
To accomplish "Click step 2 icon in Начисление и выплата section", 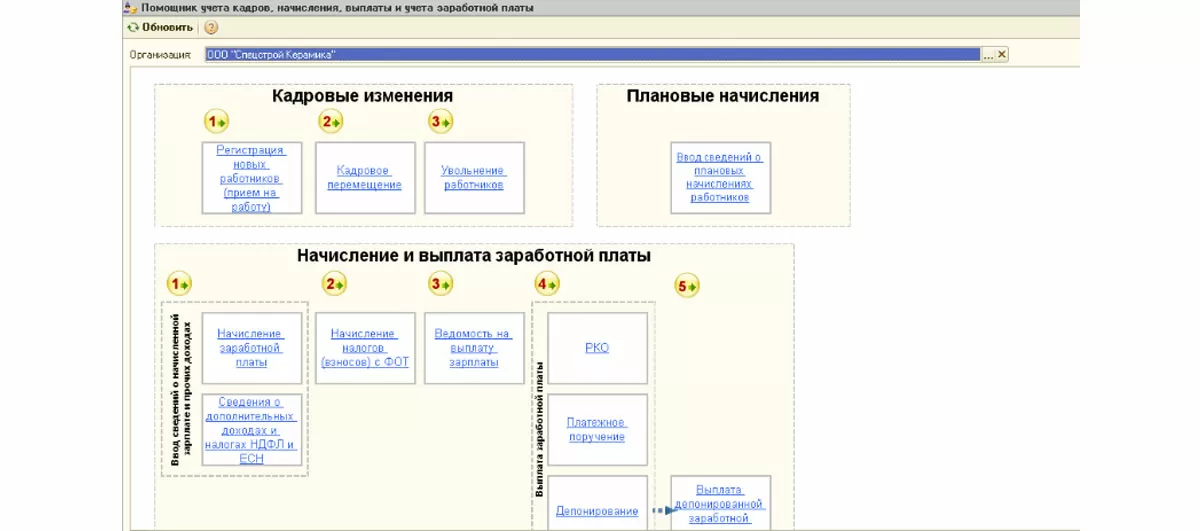I will pyautogui.click(x=334, y=285).
